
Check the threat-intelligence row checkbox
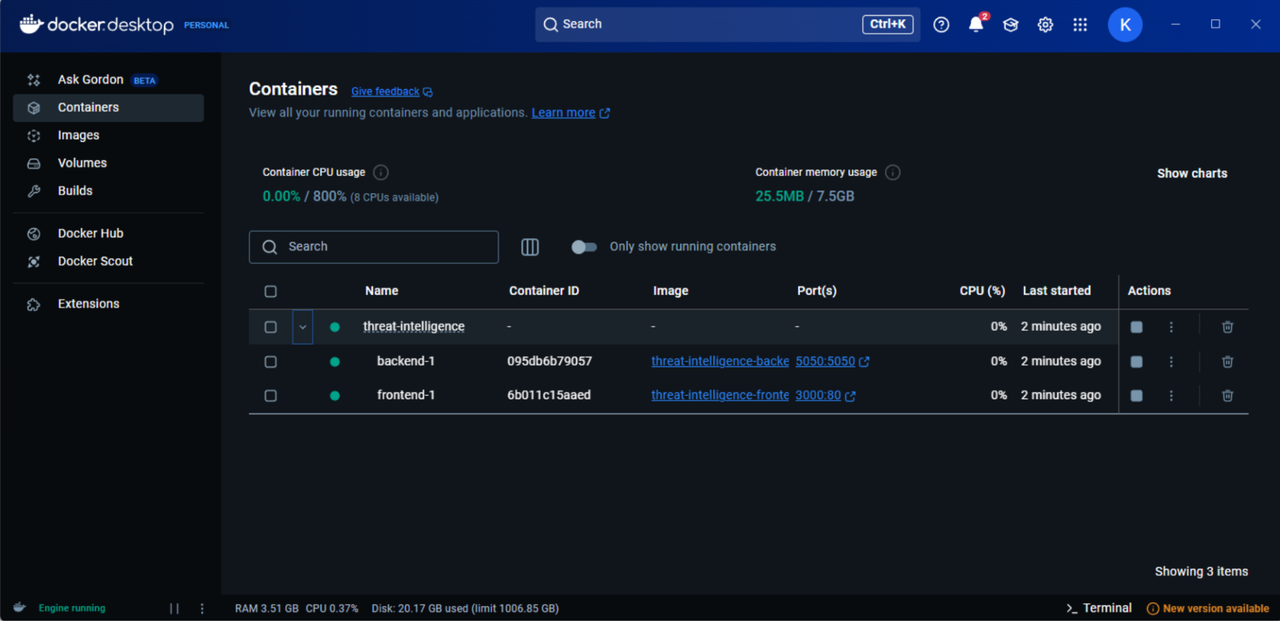270,327
